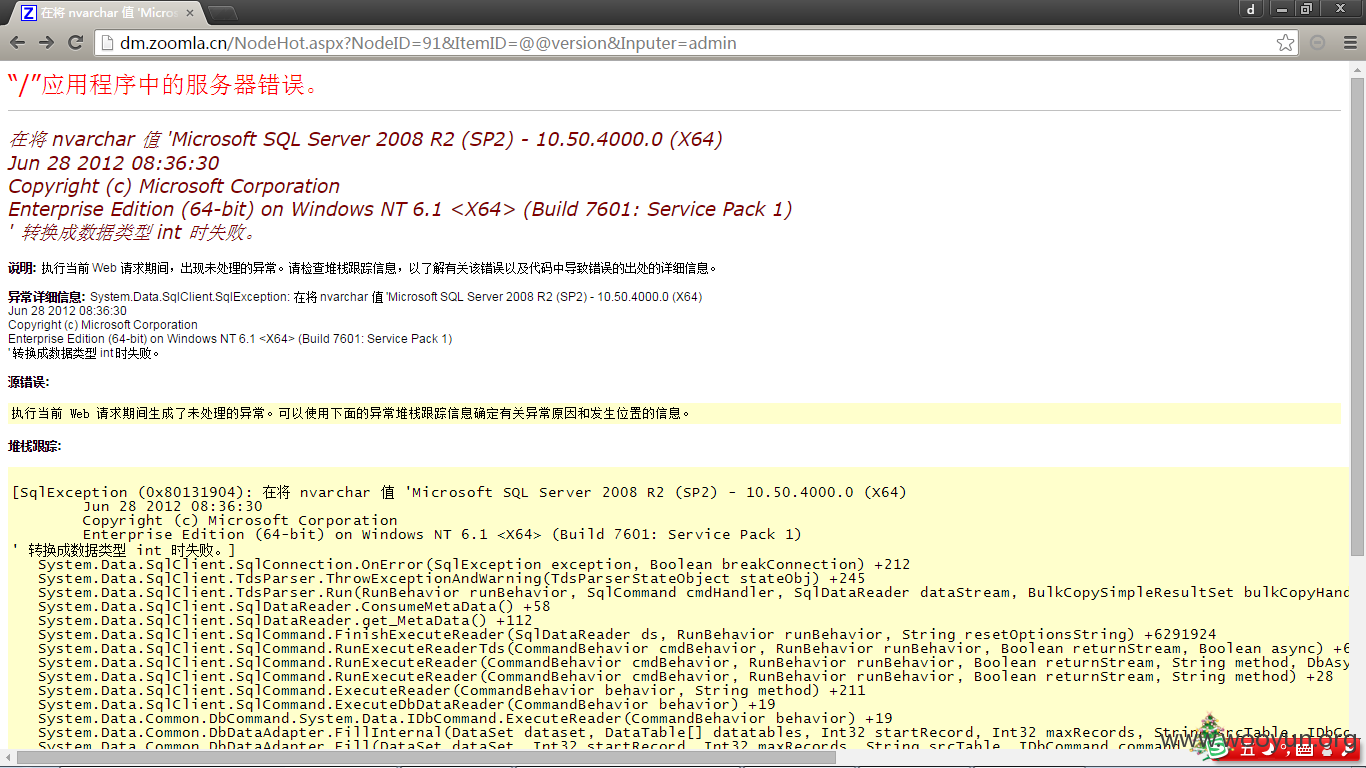Image resolution: width=1366 pixels, height=768 pixels.
Task: Toggle Chinese punctuation on the IME bar
Action: pos(1284,750)
